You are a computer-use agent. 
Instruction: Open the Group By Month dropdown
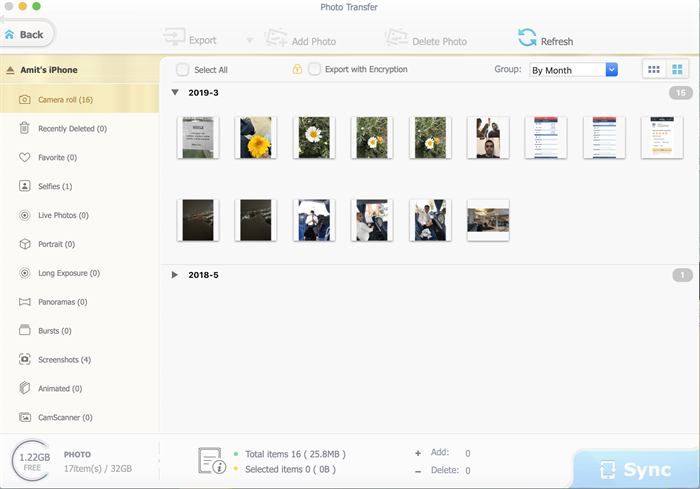[574, 70]
